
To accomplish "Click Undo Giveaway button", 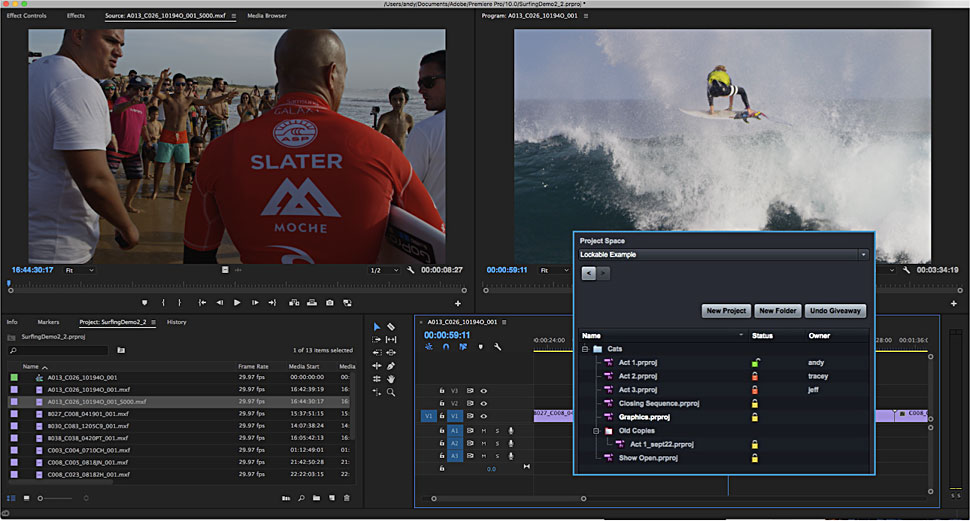I will click(835, 311).
